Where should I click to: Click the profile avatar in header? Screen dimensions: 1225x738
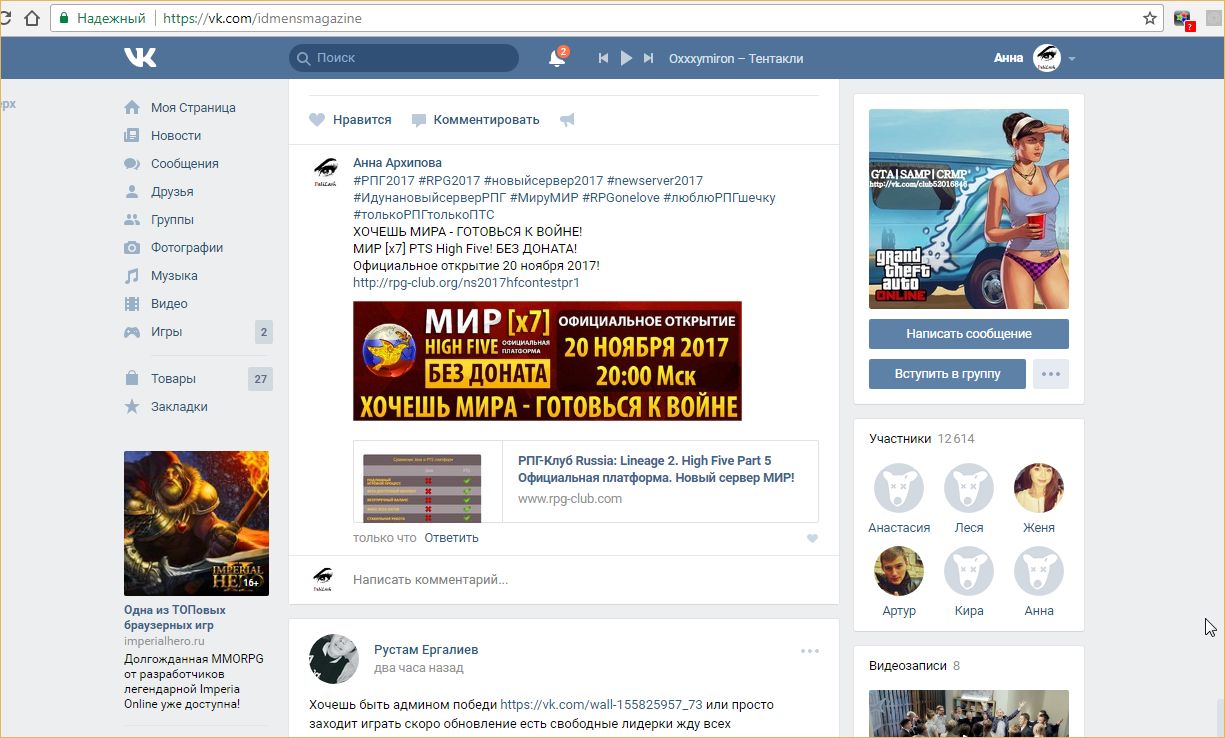click(x=1046, y=58)
